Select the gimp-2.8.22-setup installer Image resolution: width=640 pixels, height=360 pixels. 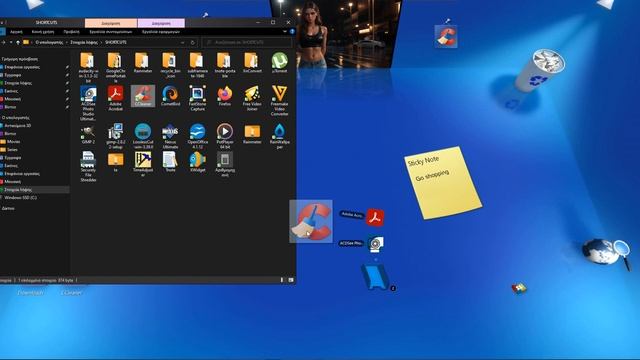[x=116, y=136]
